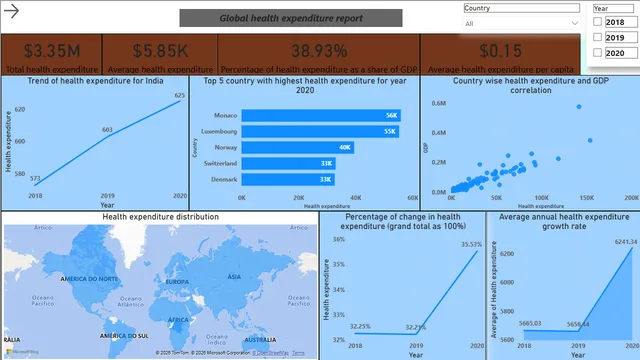Screen dimensions: 640x360
Task: Click the 5665.03 growth rate label
Action: pos(530,323)
